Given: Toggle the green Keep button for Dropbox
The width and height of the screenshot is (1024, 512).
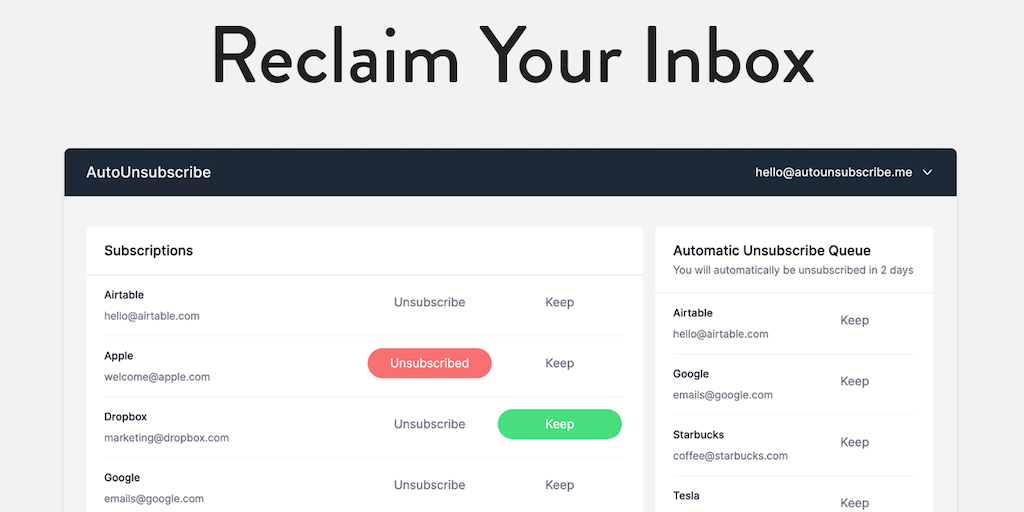Looking at the screenshot, I should click(x=559, y=424).
